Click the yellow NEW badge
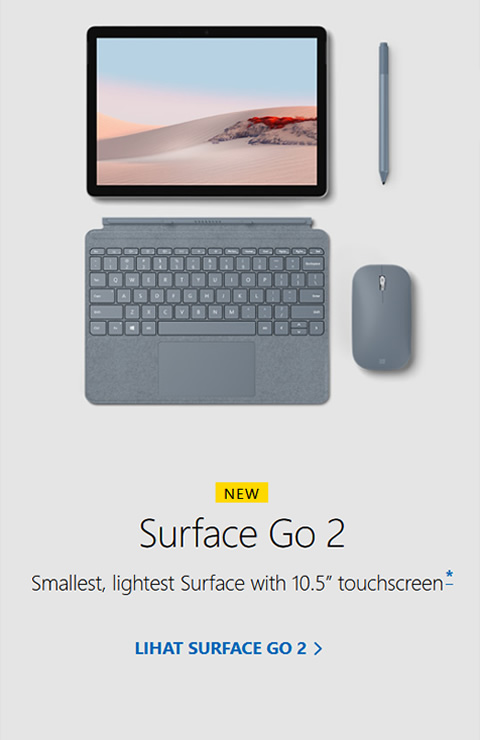This screenshot has width=480, height=740. click(242, 493)
